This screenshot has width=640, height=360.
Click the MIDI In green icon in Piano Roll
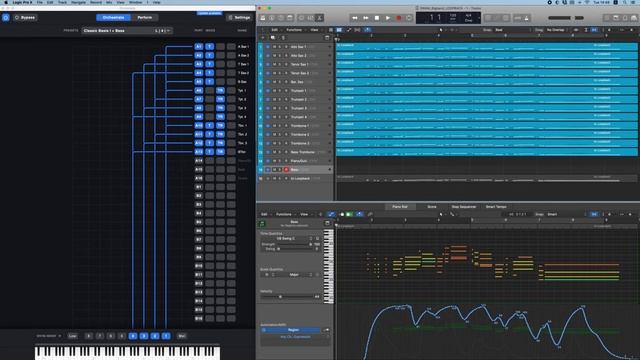(349, 214)
